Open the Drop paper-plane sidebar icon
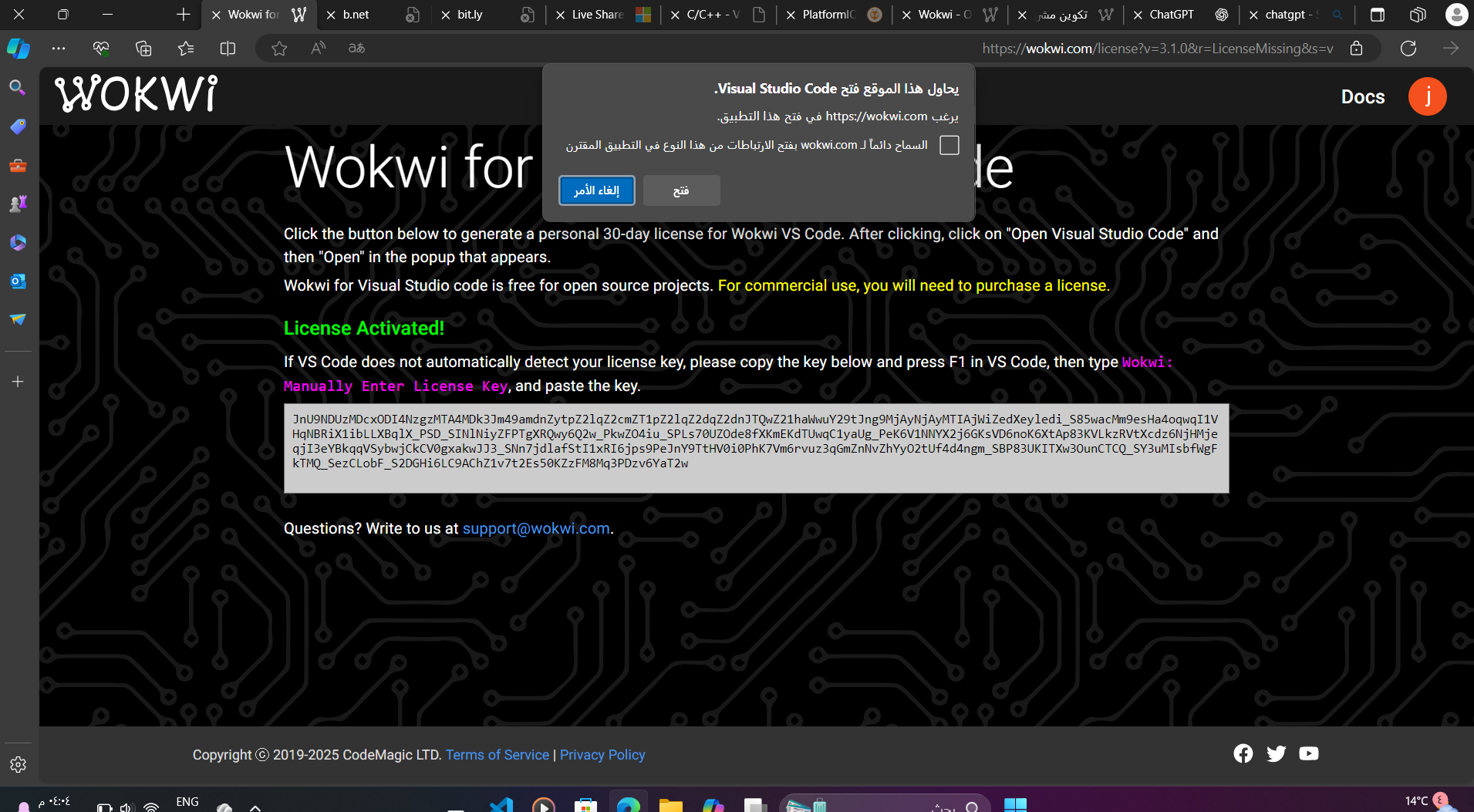The image size is (1474, 812). [x=18, y=319]
